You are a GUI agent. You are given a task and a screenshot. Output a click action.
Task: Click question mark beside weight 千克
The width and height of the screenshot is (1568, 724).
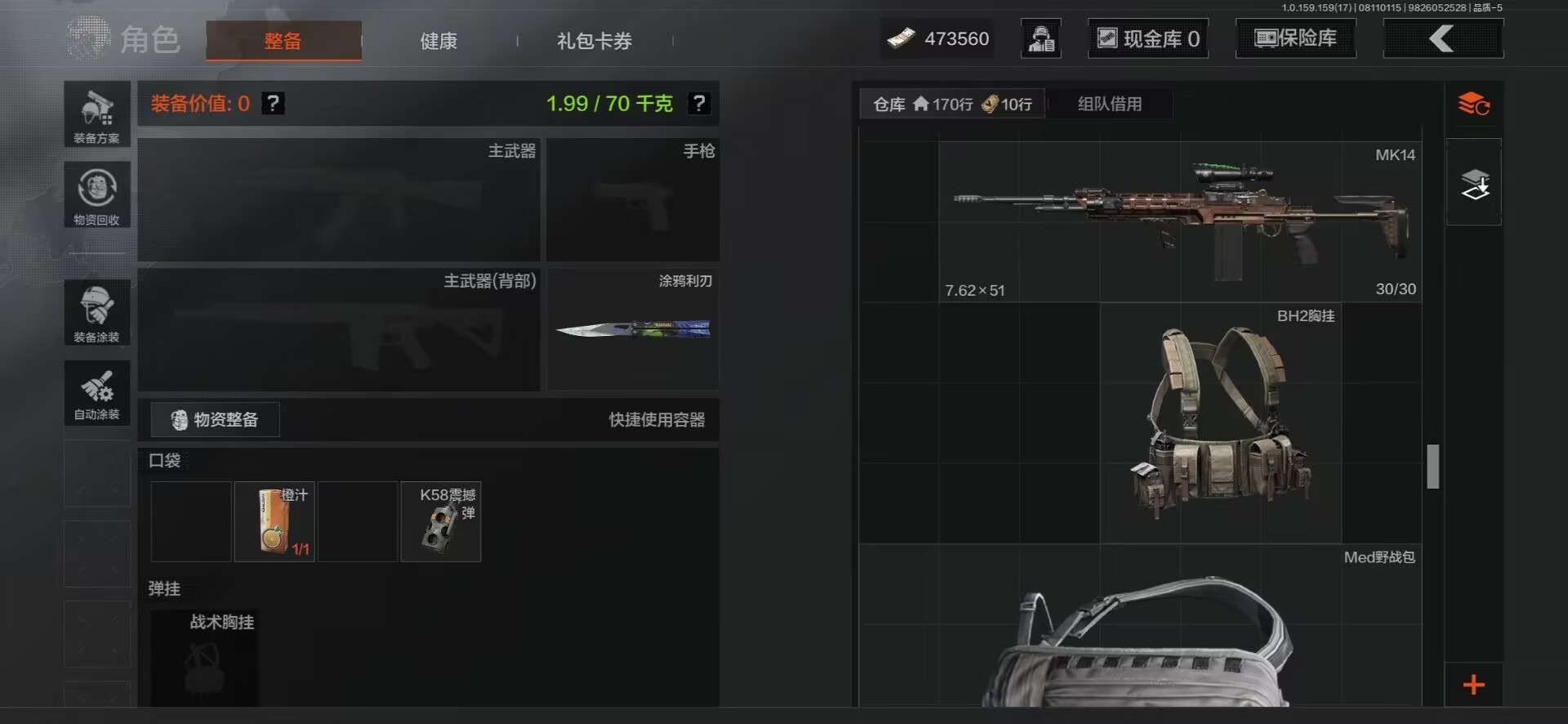click(698, 104)
